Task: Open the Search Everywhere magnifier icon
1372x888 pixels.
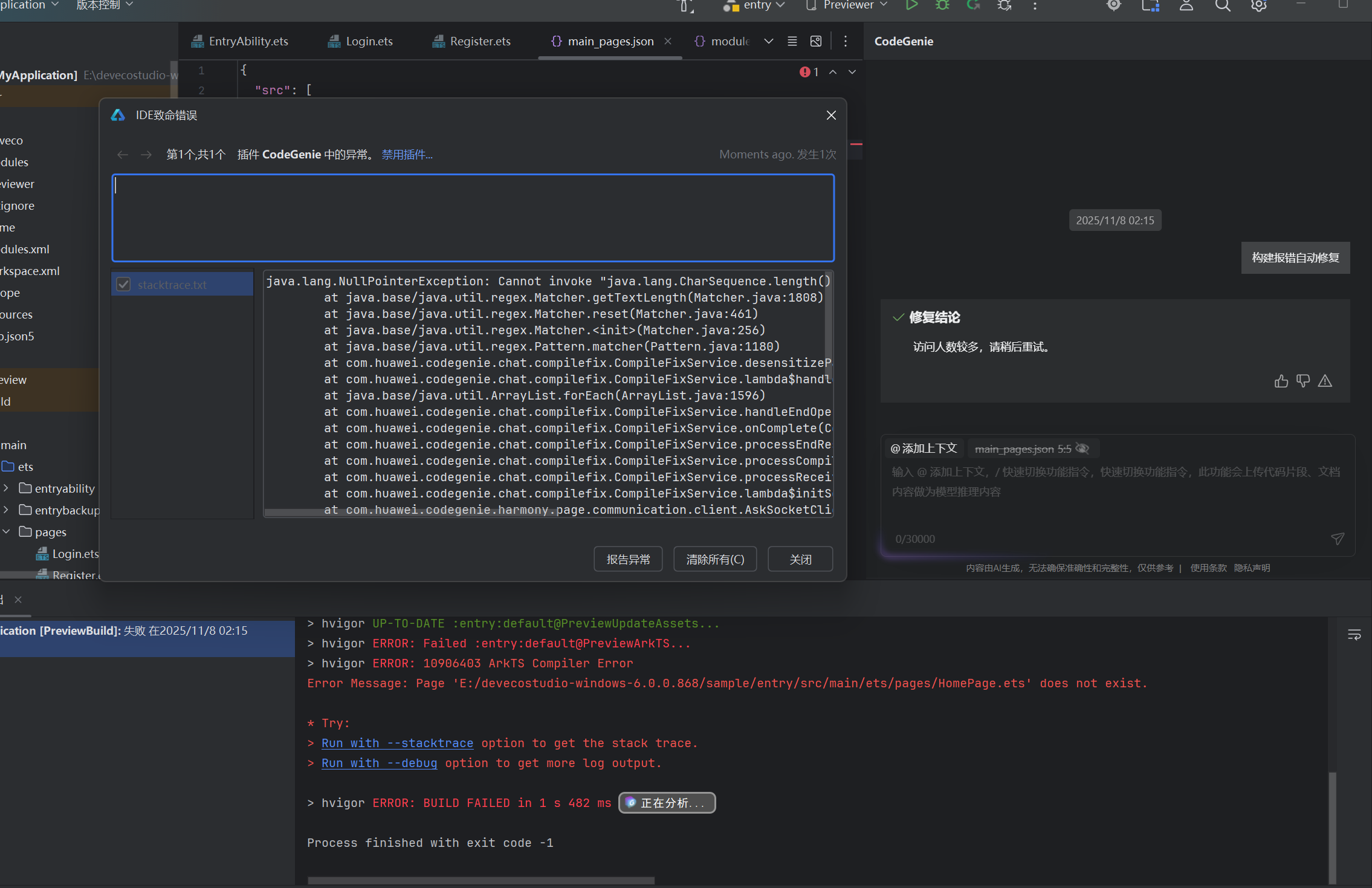Action: click(x=1222, y=5)
